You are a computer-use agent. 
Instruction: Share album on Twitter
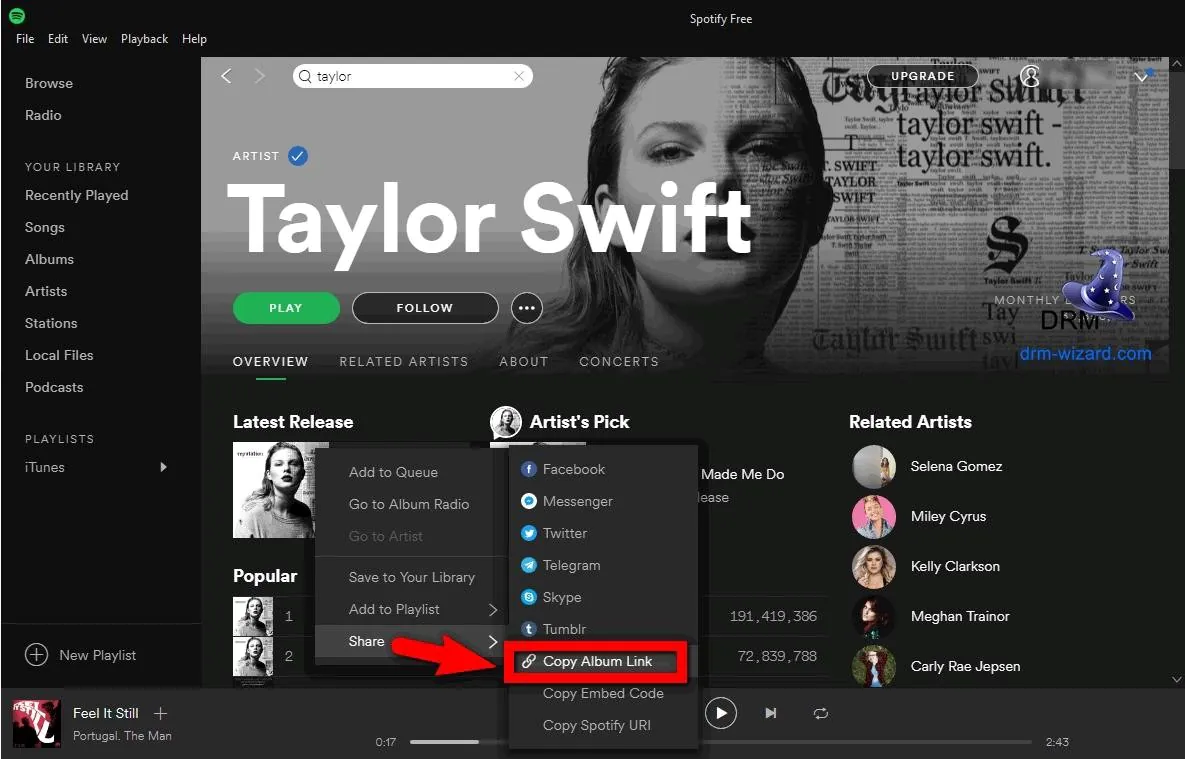point(554,533)
